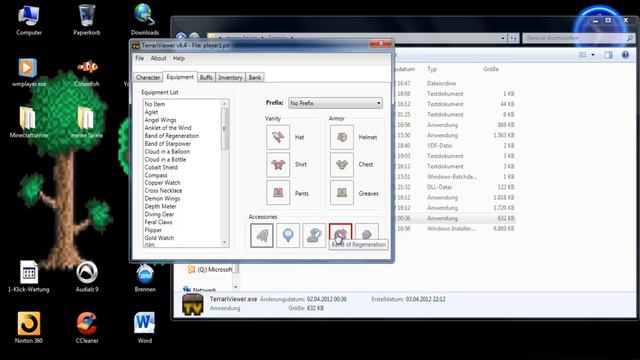Screen dimensions: 640x360
Task: Select Compass in equipment list
Action: point(156,175)
